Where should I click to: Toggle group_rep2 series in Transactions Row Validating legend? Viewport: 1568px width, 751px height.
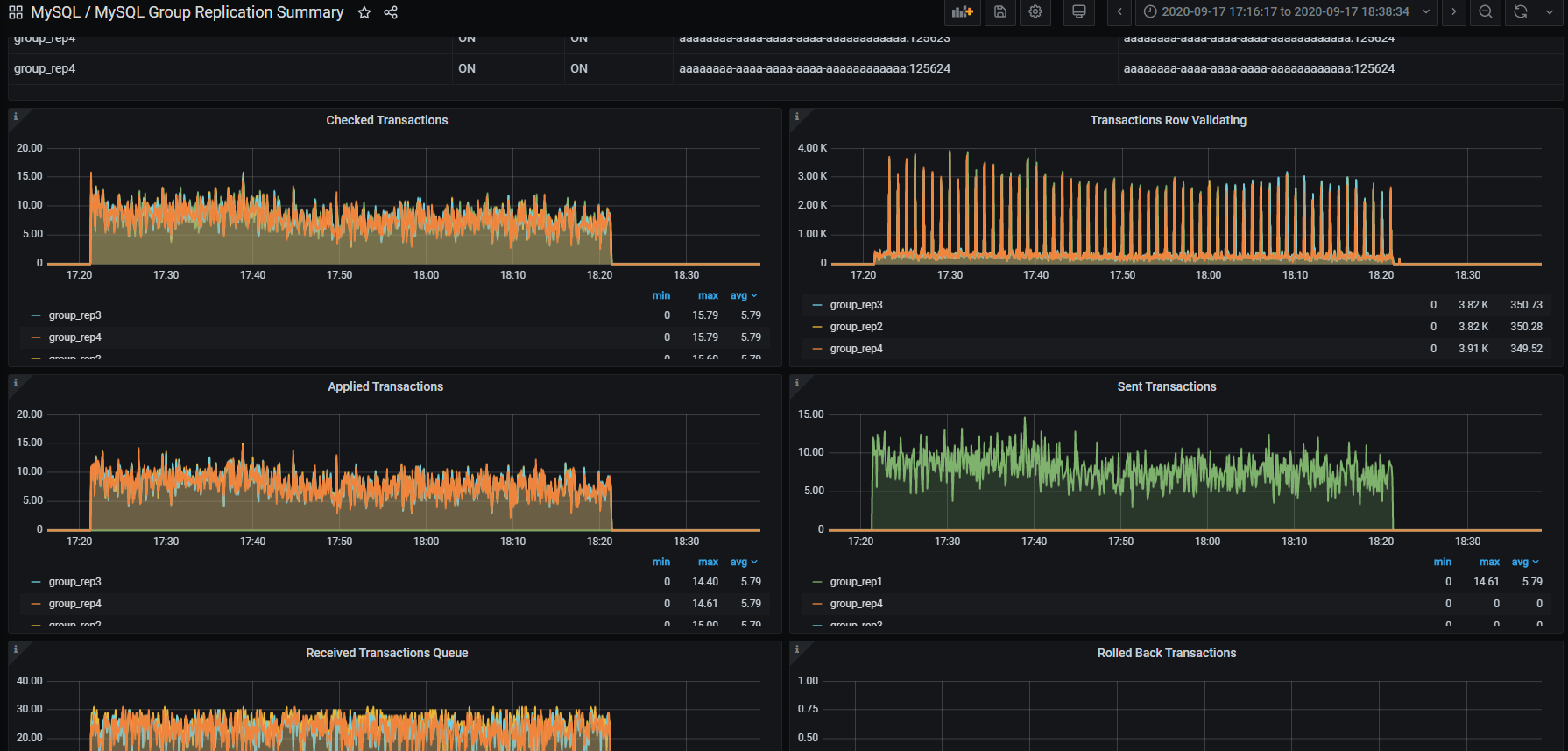click(856, 327)
